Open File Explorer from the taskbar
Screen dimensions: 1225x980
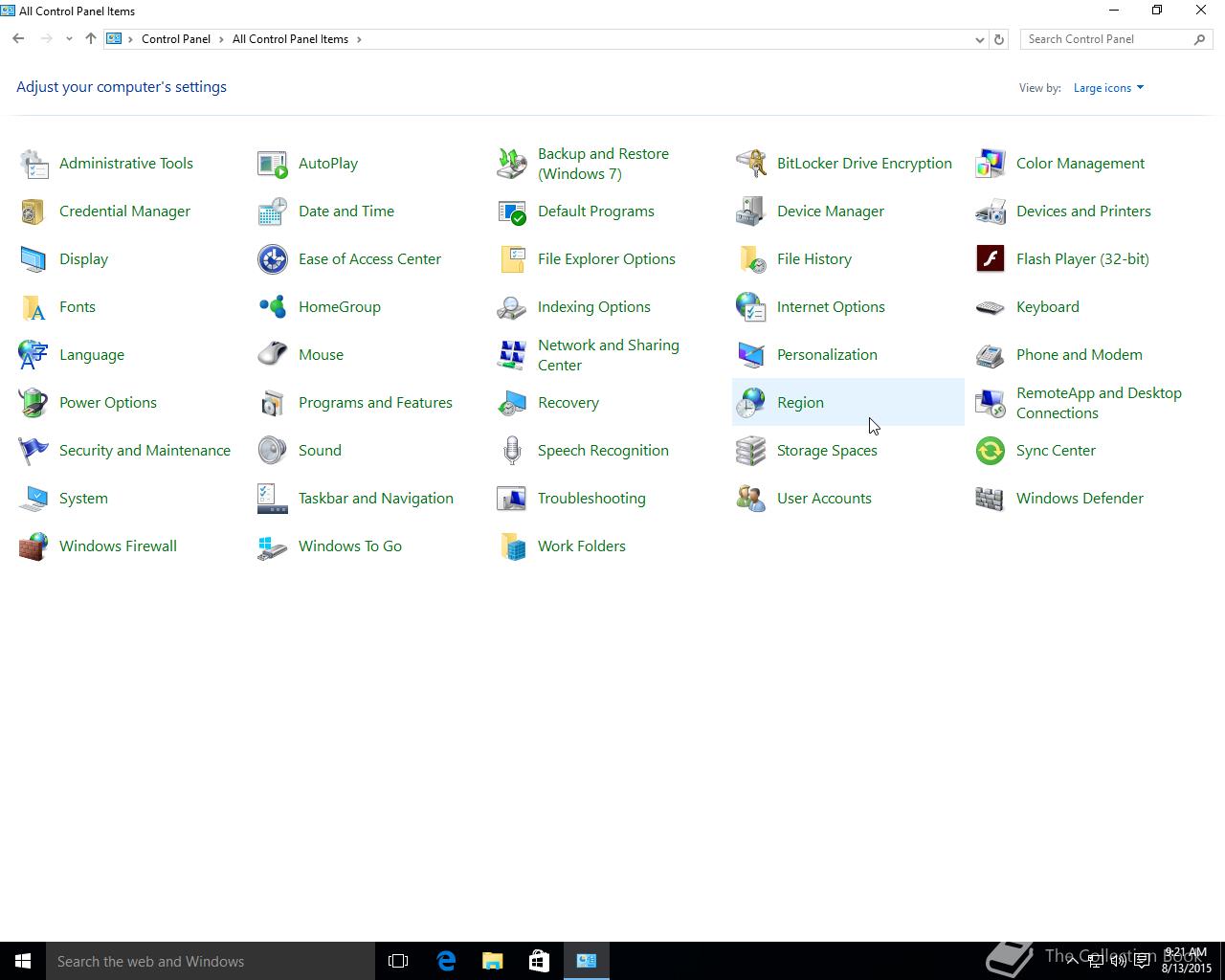coord(493,961)
